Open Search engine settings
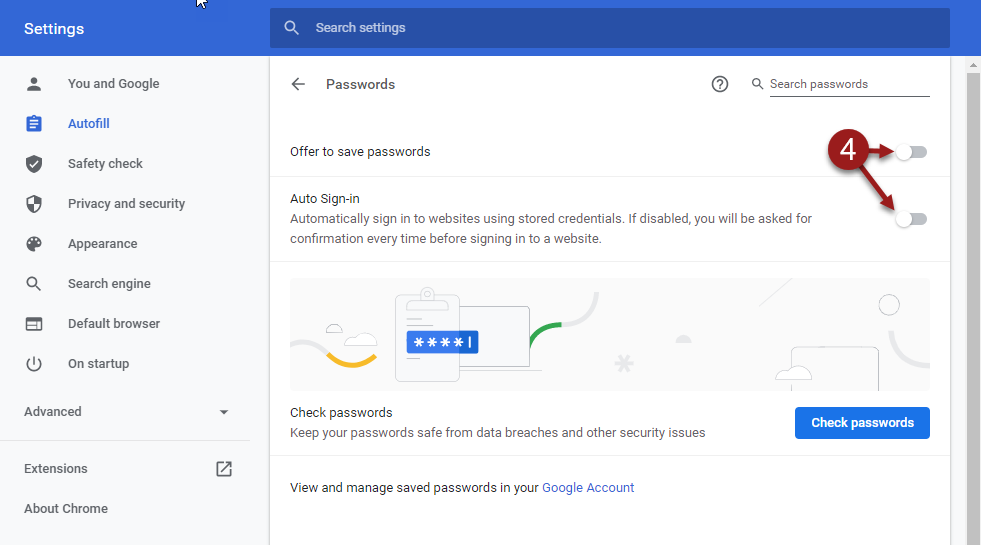The image size is (981, 545). 109,283
